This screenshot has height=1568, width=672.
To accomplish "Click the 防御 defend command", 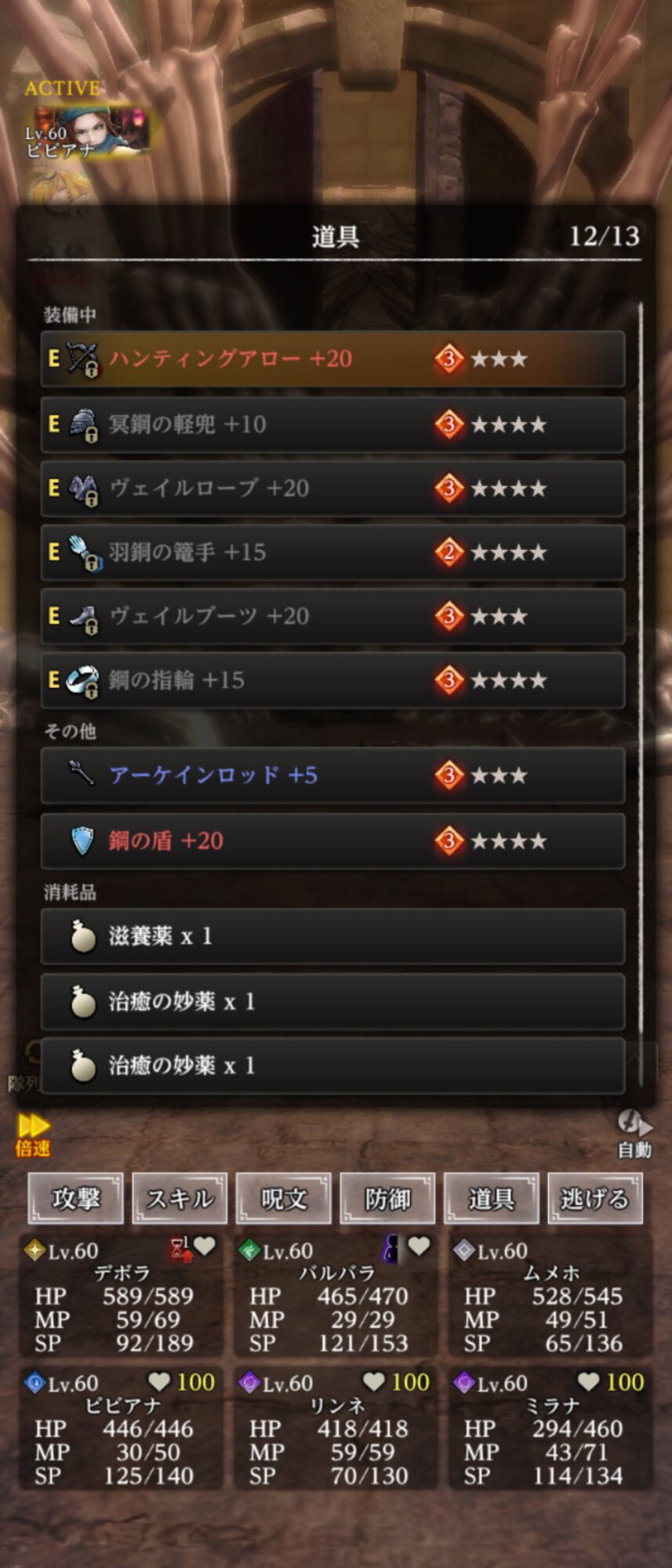I will [x=387, y=1198].
